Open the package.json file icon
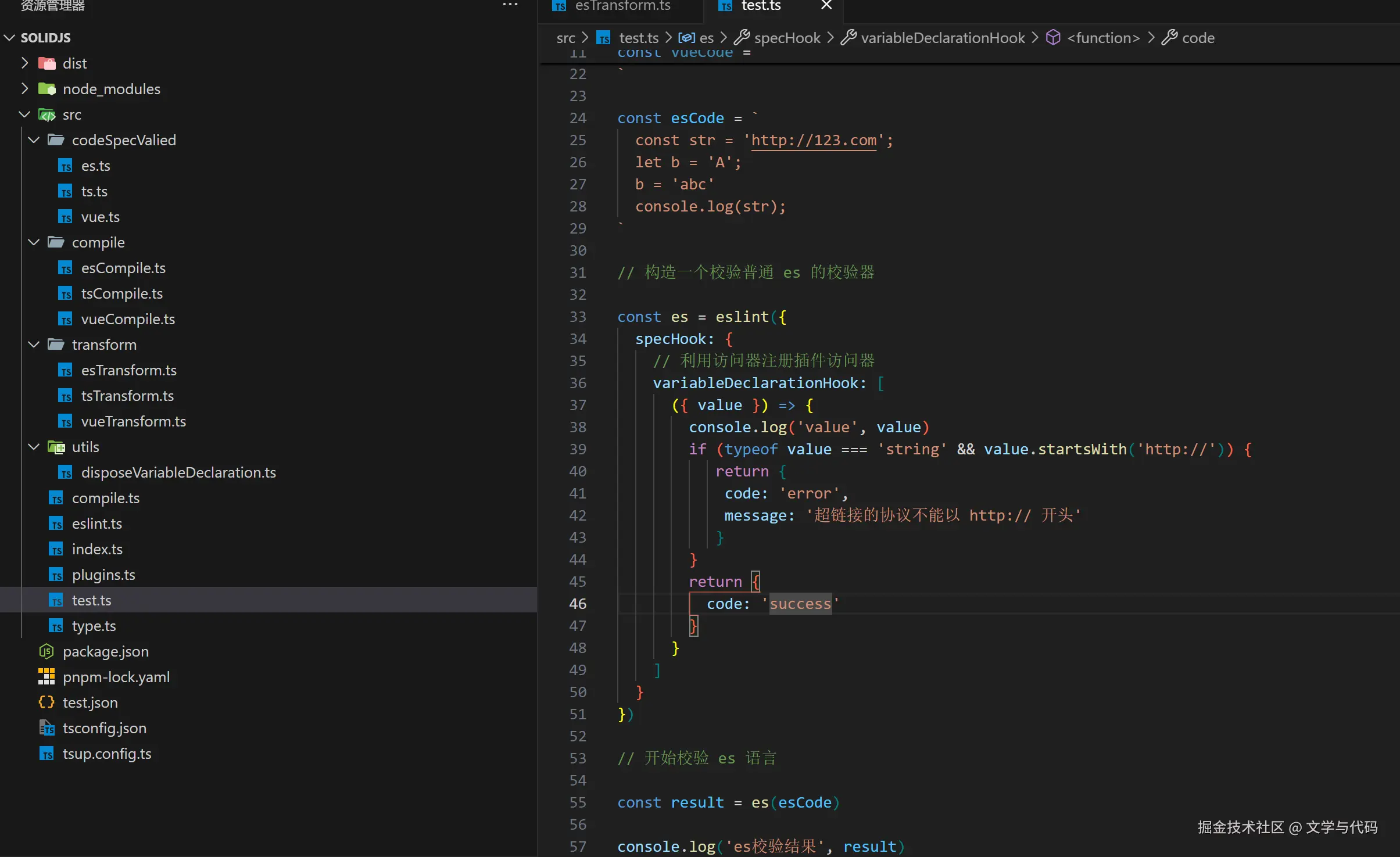The width and height of the screenshot is (1400, 857). pos(46,651)
